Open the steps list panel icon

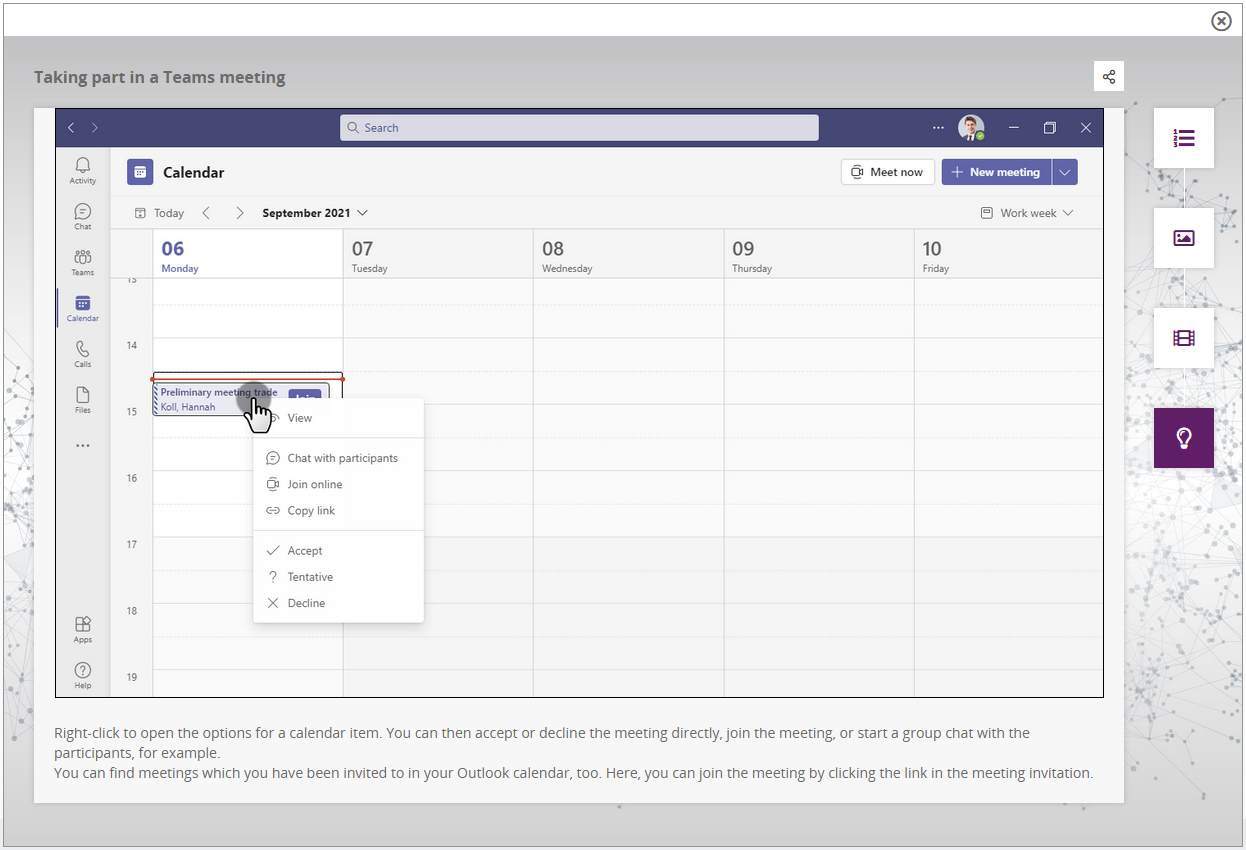pos(1184,138)
